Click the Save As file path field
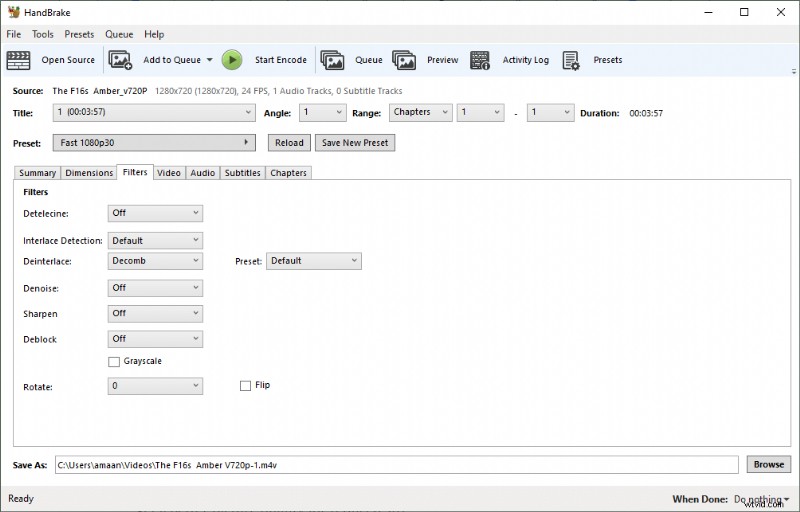800x512 pixels. 396,465
